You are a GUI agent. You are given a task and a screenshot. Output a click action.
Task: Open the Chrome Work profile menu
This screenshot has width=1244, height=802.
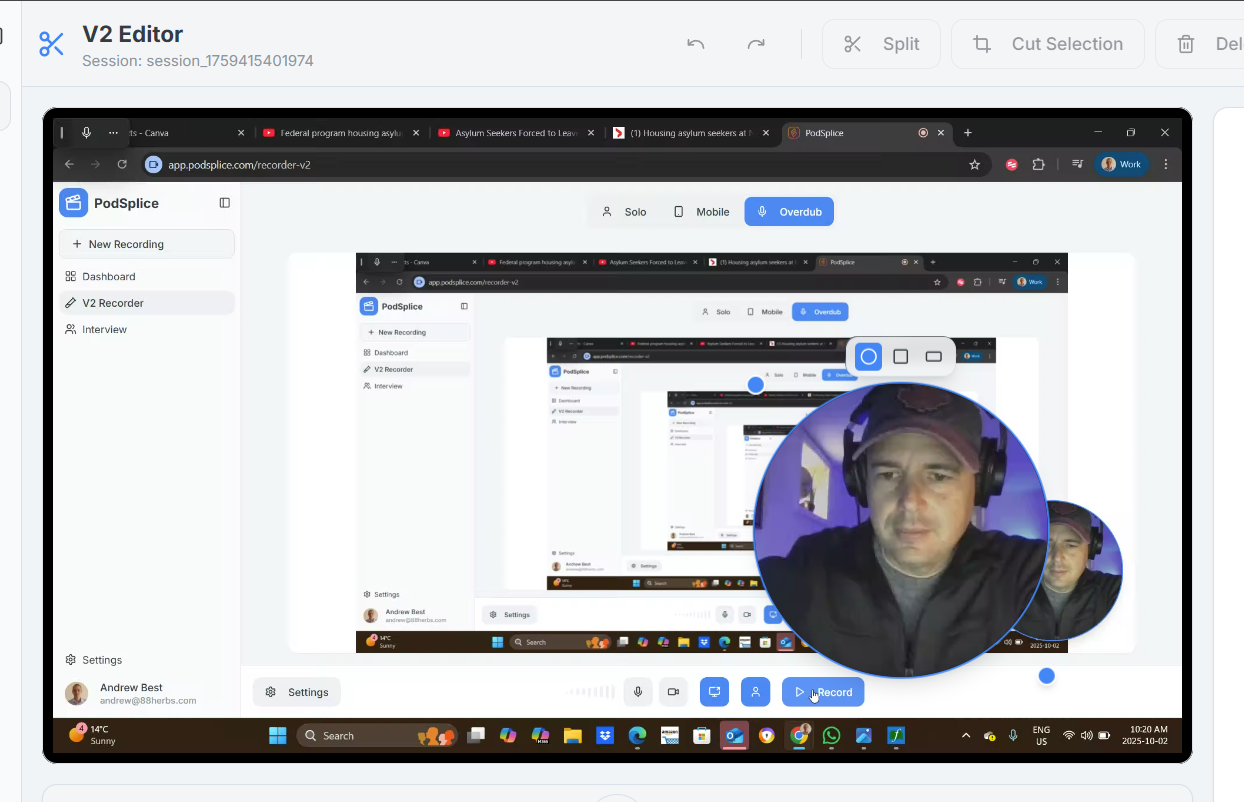click(1121, 164)
